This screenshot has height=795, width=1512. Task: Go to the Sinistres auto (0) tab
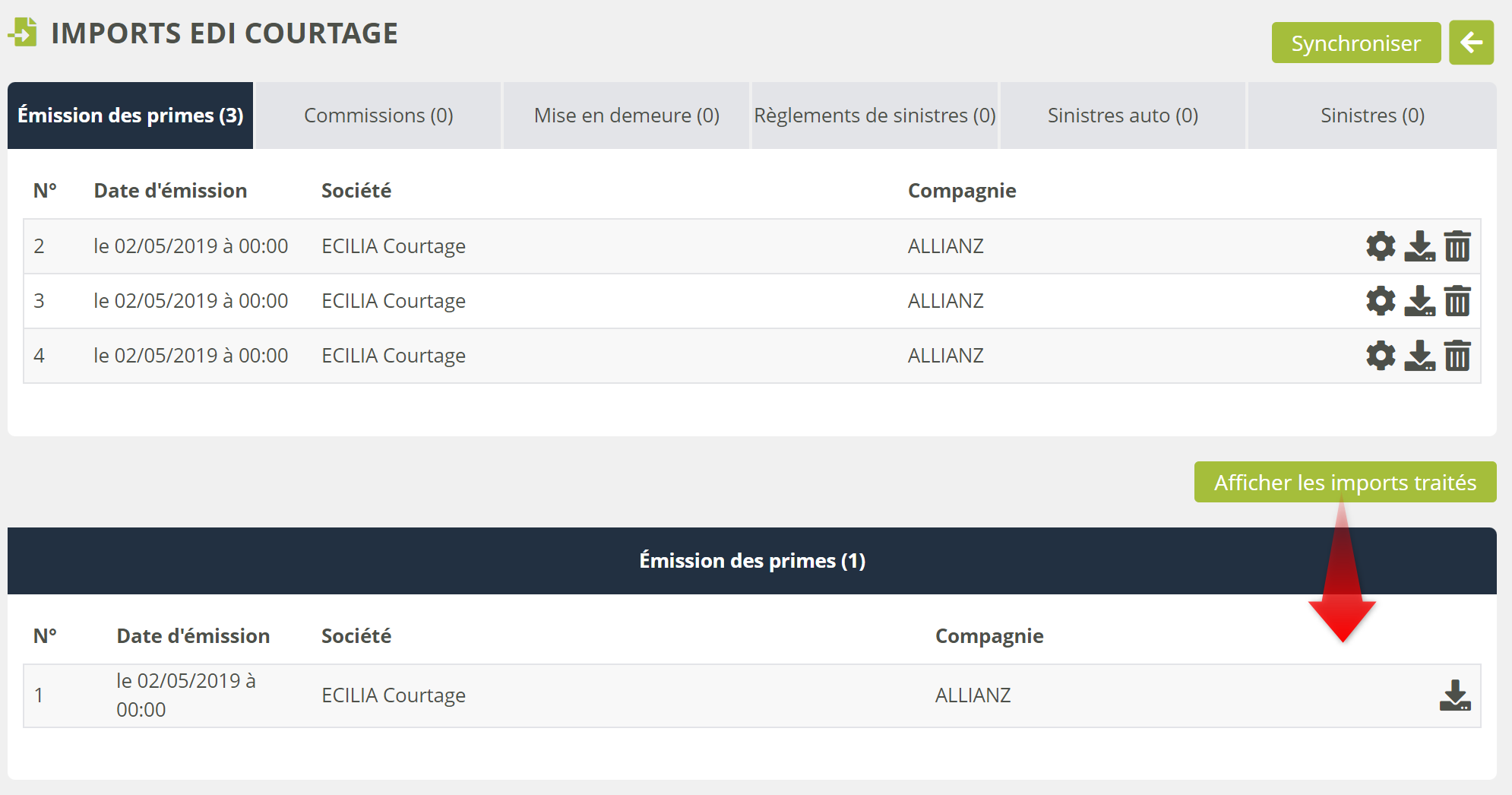tap(1122, 116)
